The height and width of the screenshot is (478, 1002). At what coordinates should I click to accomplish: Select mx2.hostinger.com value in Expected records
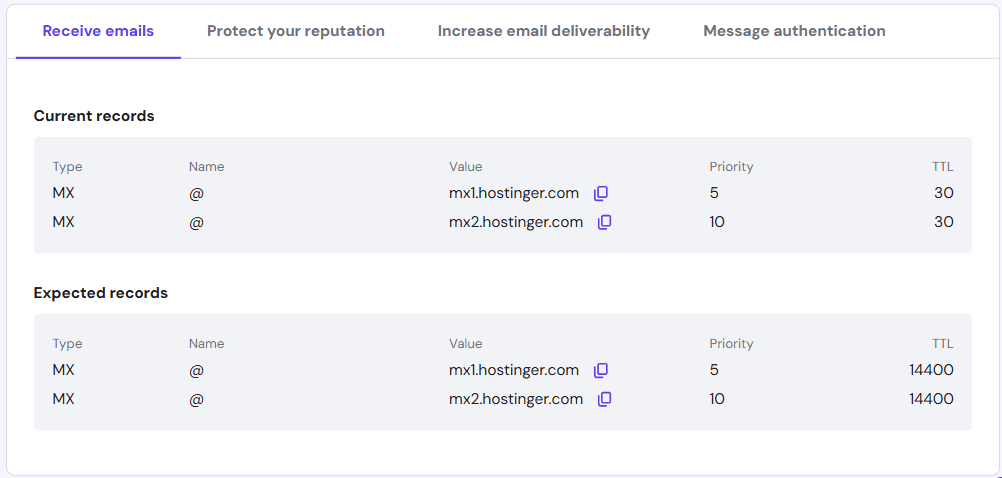(516, 399)
